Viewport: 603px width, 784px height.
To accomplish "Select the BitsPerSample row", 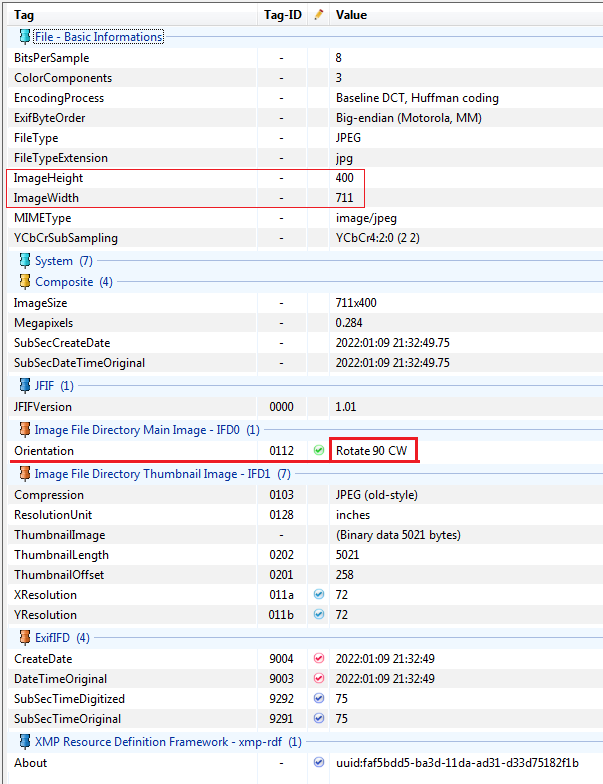I will (x=305, y=58).
